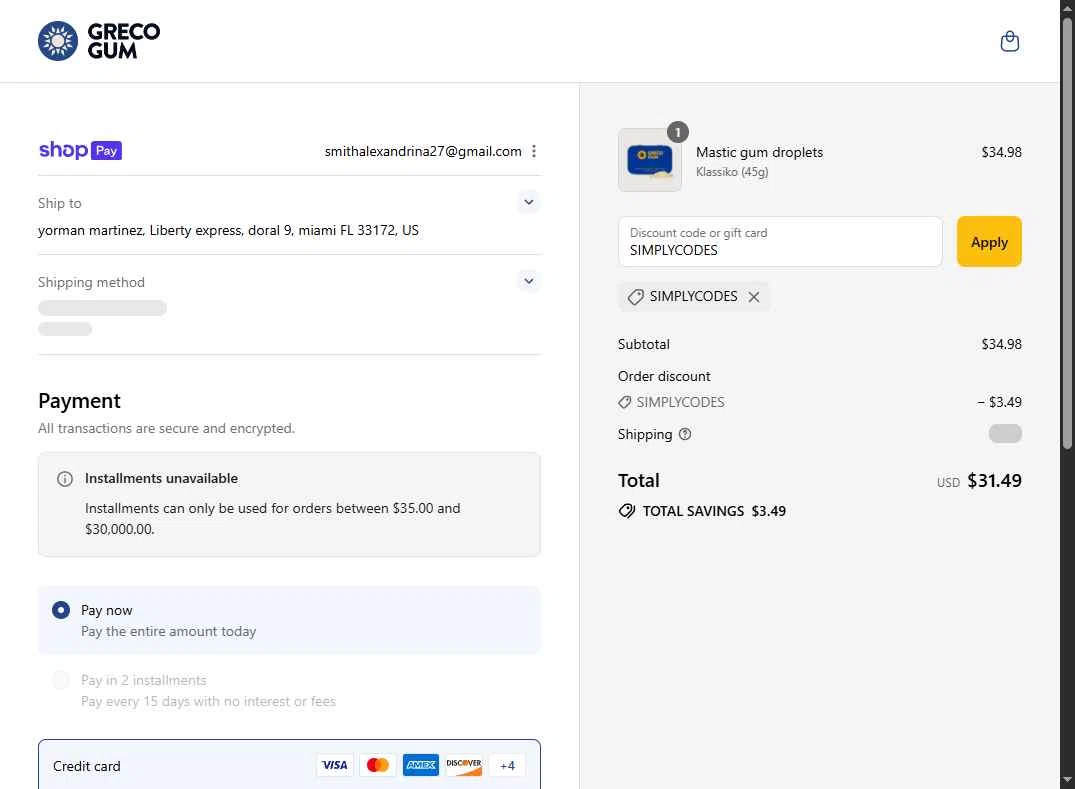Click the email smithalexandrina27@gmail.com
Image resolution: width=1075 pixels, height=789 pixels.
pos(423,151)
